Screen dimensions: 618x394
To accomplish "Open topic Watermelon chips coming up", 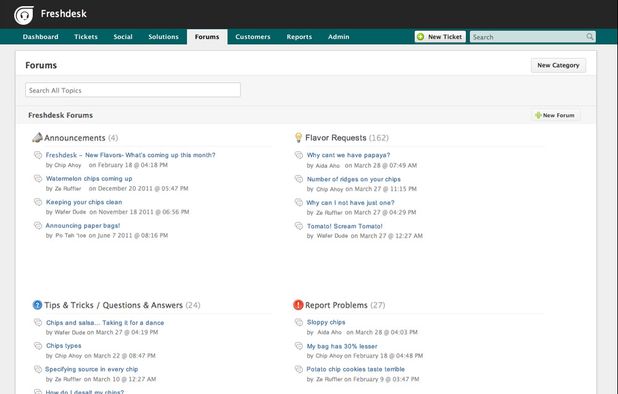I will tap(89, 178).
